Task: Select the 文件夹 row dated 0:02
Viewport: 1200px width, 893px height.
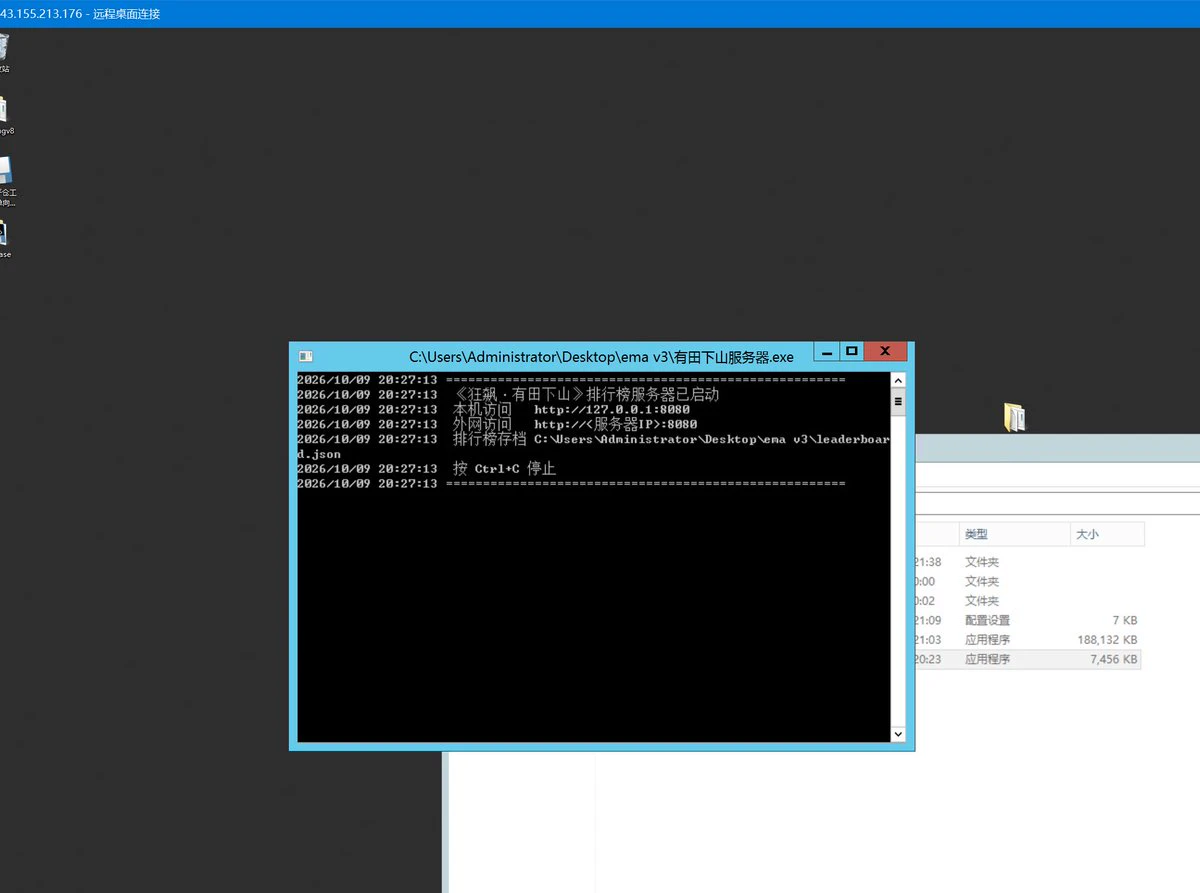Action: pyautogui.click(x=1026, y=601)
